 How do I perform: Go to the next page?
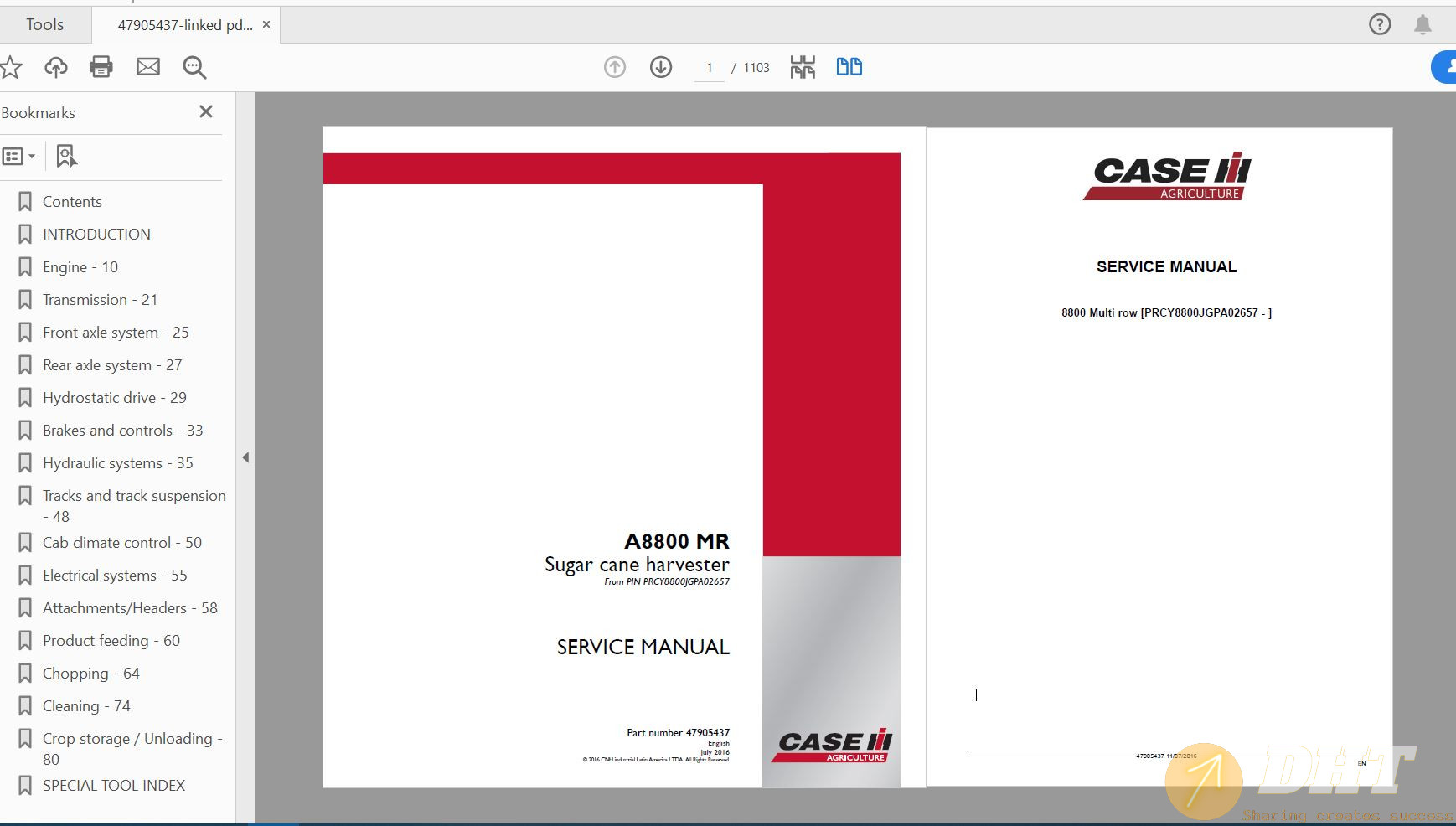pyautogui.click(x=661, y=66)
